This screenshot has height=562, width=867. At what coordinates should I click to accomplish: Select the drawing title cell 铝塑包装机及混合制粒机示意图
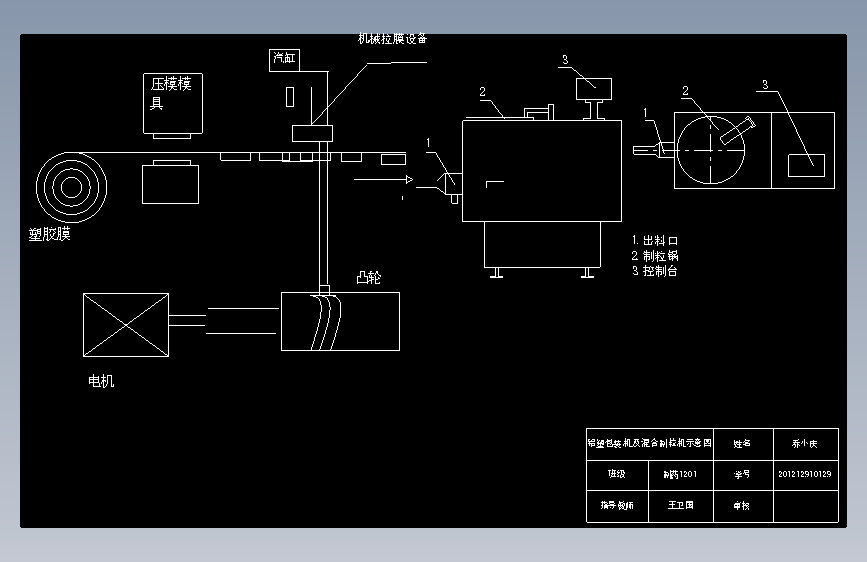tap(650, 444)
